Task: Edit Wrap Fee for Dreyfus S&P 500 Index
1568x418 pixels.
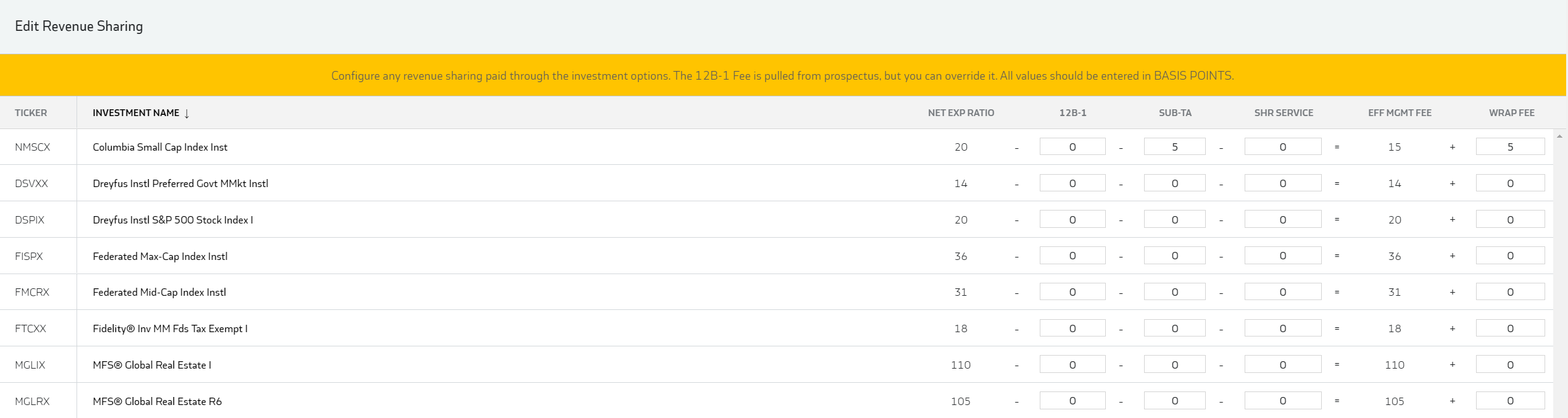Action: (x=1510, y=220)
